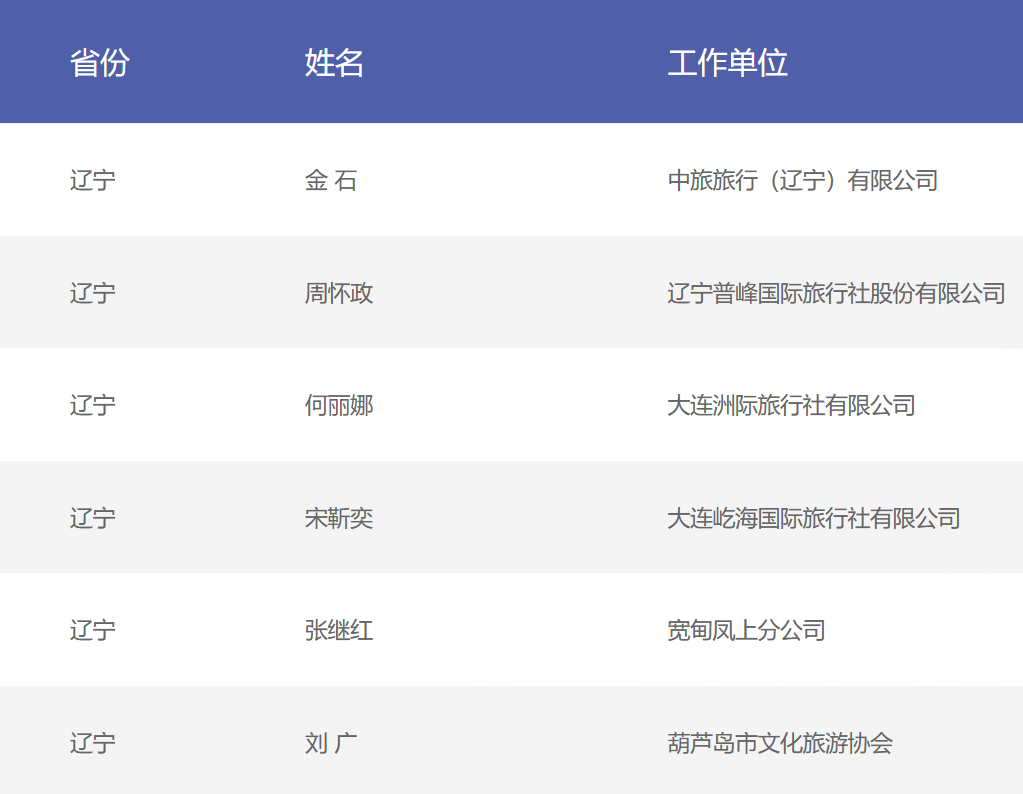The width and height of the screenshot is (1023, 794).
Task: Click 辽宁 in the 宋靳奕 row
Action: [x=93, y=518]
